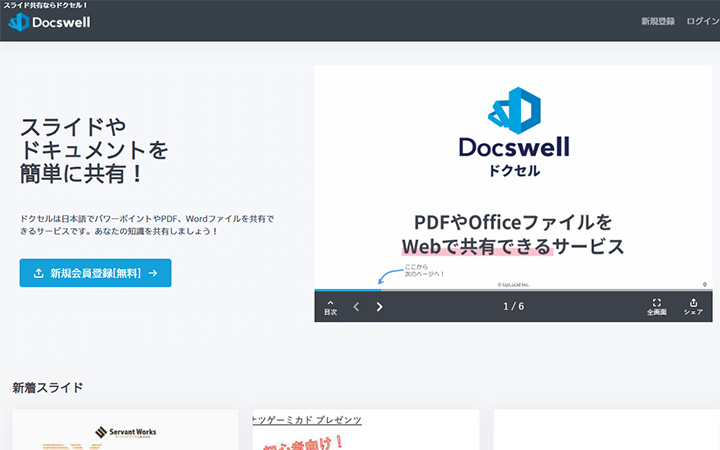Viewport: 720px width, 450px height.
Task: Click the スライドやドキュメントを簡単に共有! headline
Action: (94, 151)
